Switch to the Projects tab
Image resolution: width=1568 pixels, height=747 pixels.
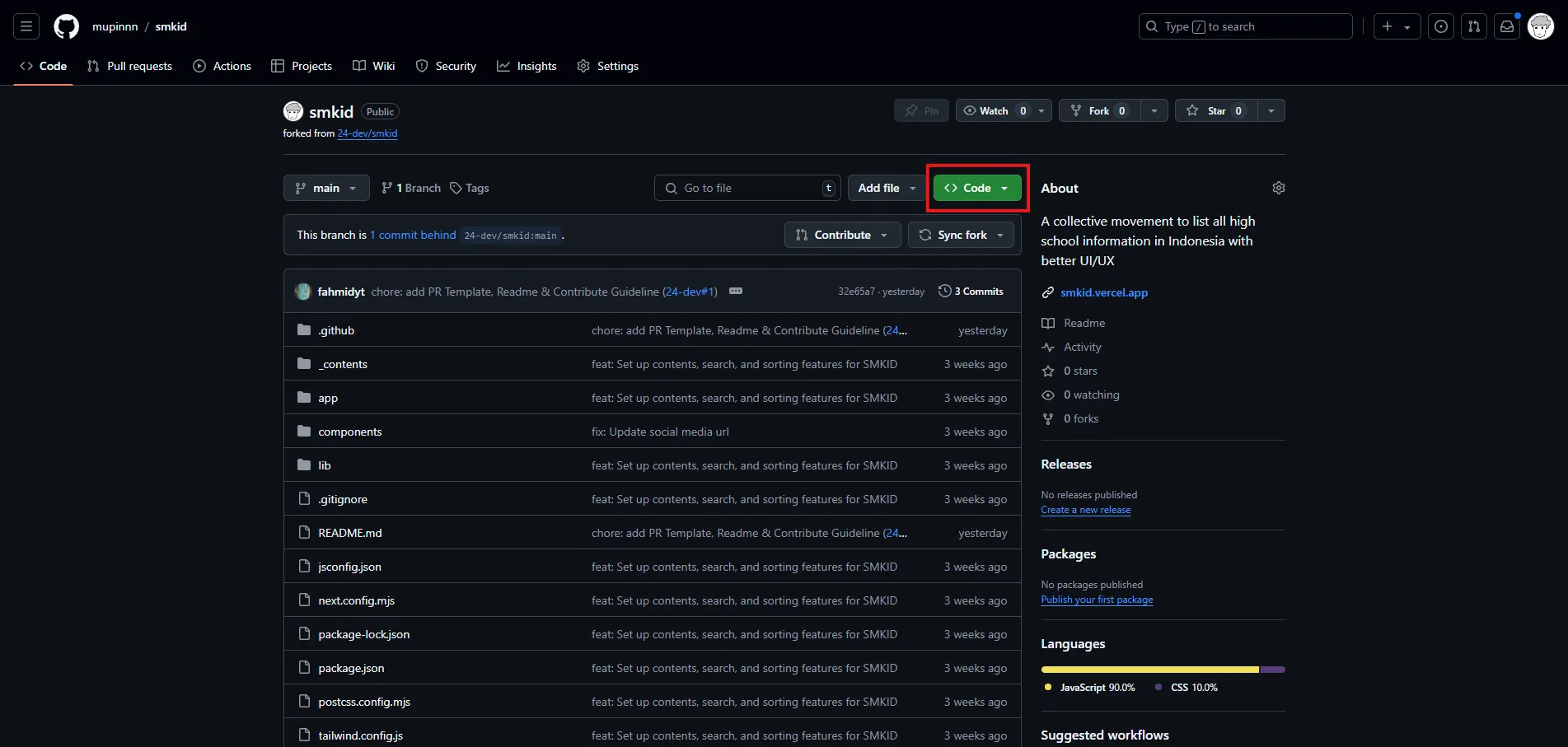point(302,66)
